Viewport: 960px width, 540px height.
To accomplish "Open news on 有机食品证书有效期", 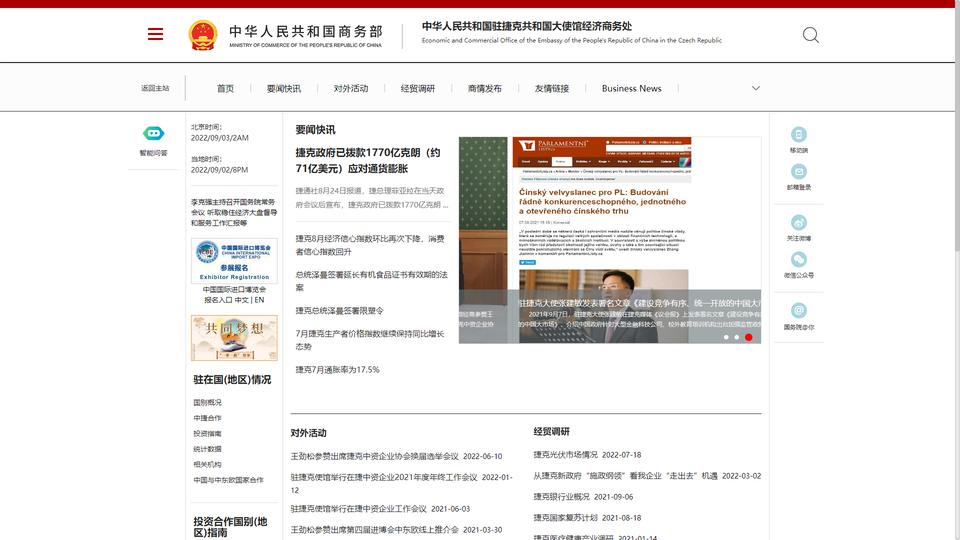I will 372,280.
